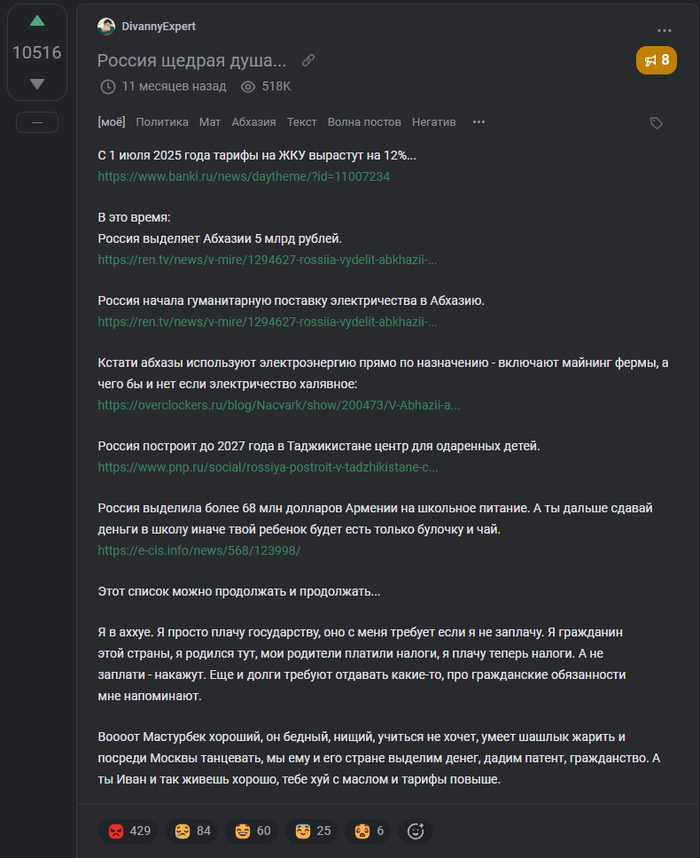Open the overclockers.ru blog link

click(x=278, y=406)
